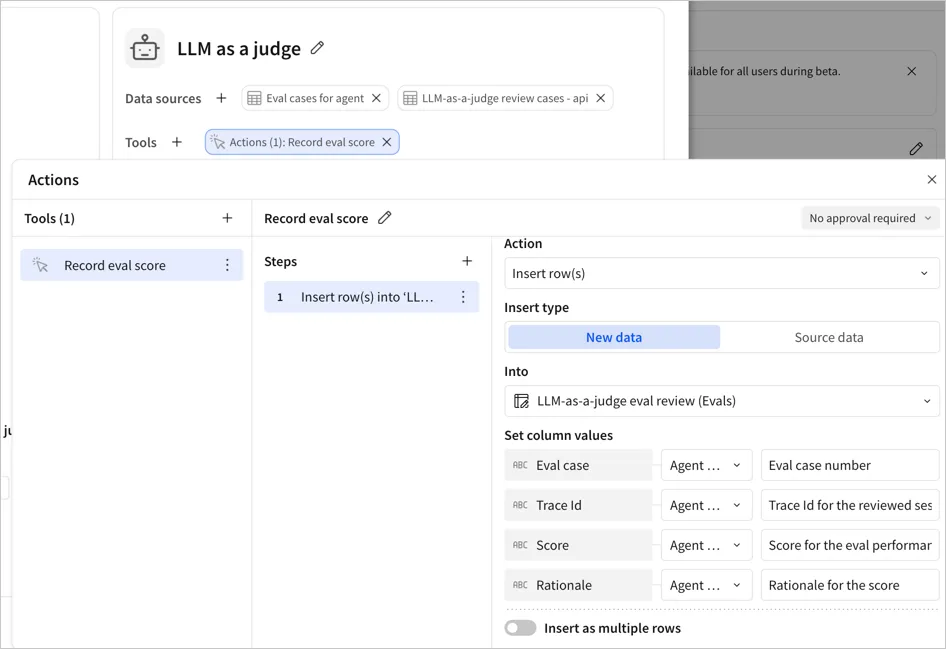This screenshot has height=649, width=946.
Task: Click the 'Trace Id' column field
Action: tap(579, 505)
